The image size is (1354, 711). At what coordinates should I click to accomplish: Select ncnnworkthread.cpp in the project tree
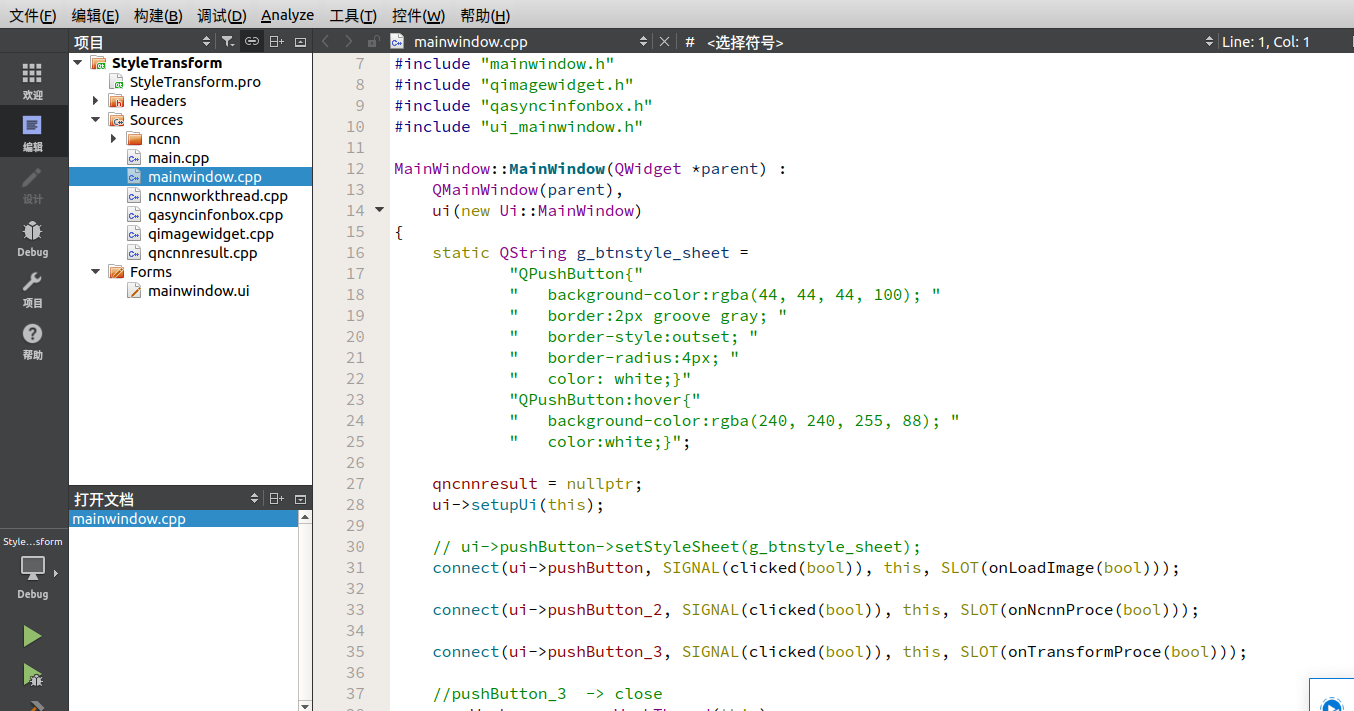tap(217, 196)
